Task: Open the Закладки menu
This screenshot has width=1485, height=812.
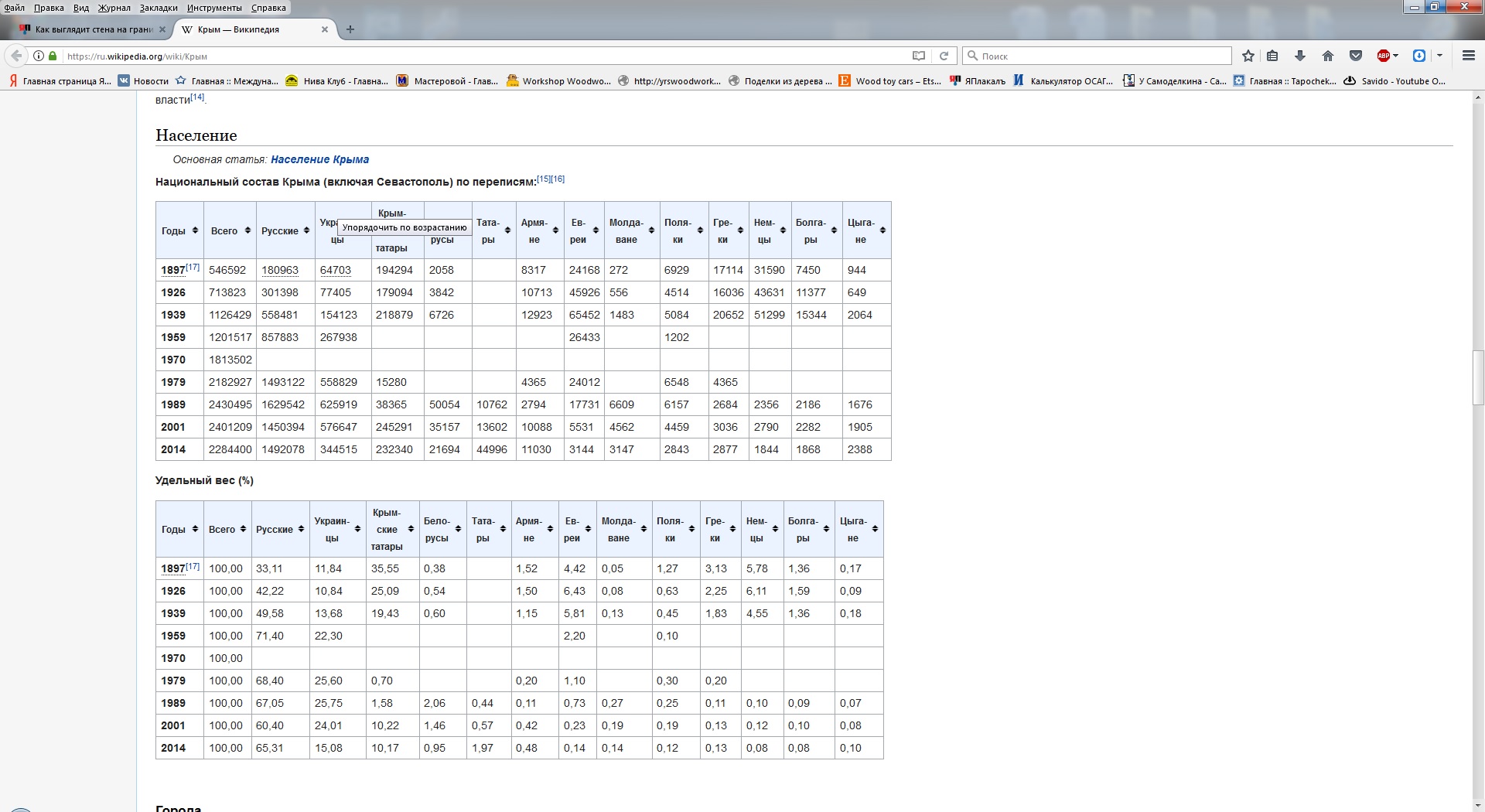Action: tap(159, 8)
